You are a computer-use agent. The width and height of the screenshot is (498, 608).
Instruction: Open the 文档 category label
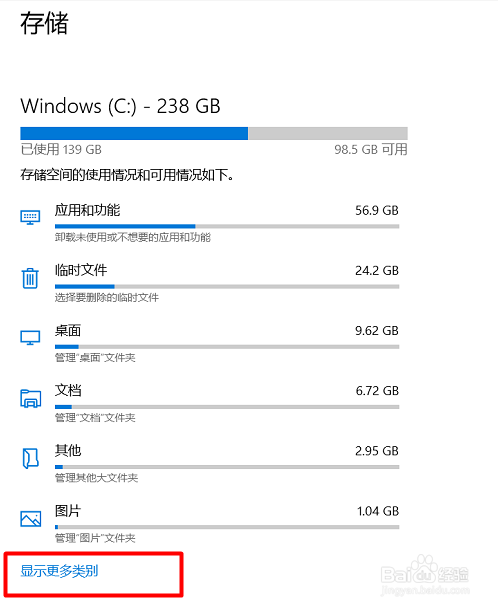(68, 390)
